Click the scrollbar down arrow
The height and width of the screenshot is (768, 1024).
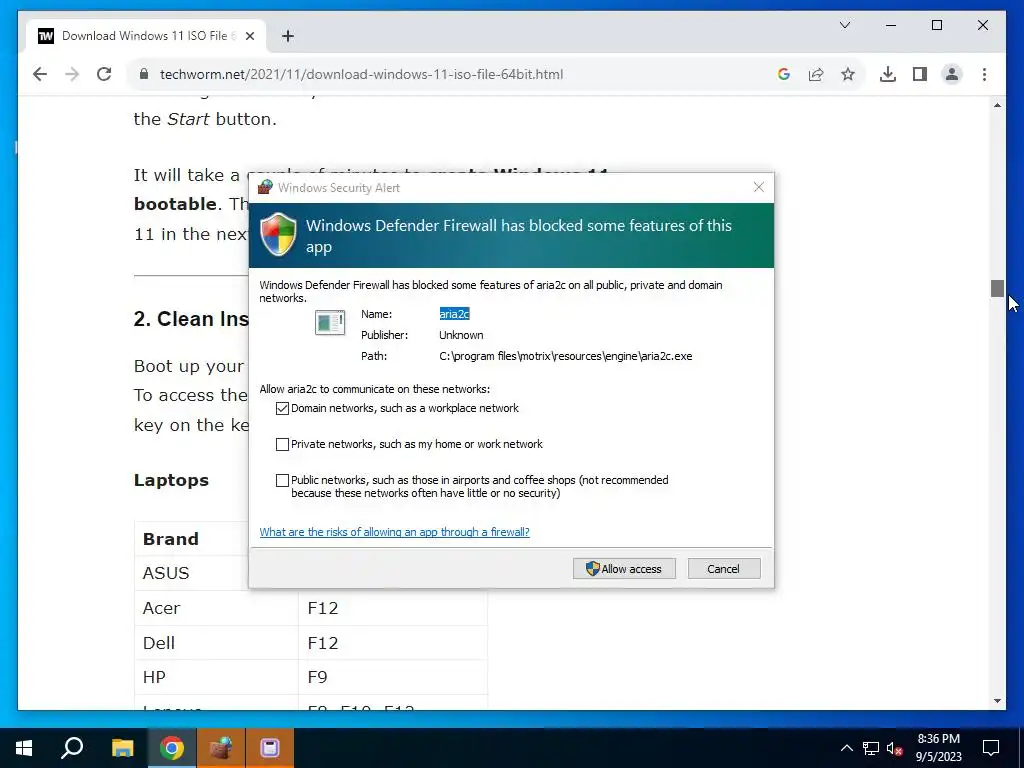point(997,701)
